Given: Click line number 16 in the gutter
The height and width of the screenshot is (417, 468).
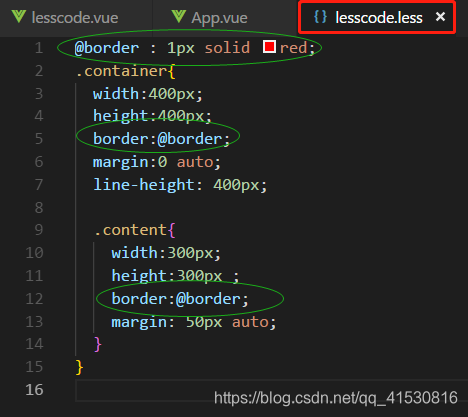Looking at the screenshot, I should tap(34, 390).
